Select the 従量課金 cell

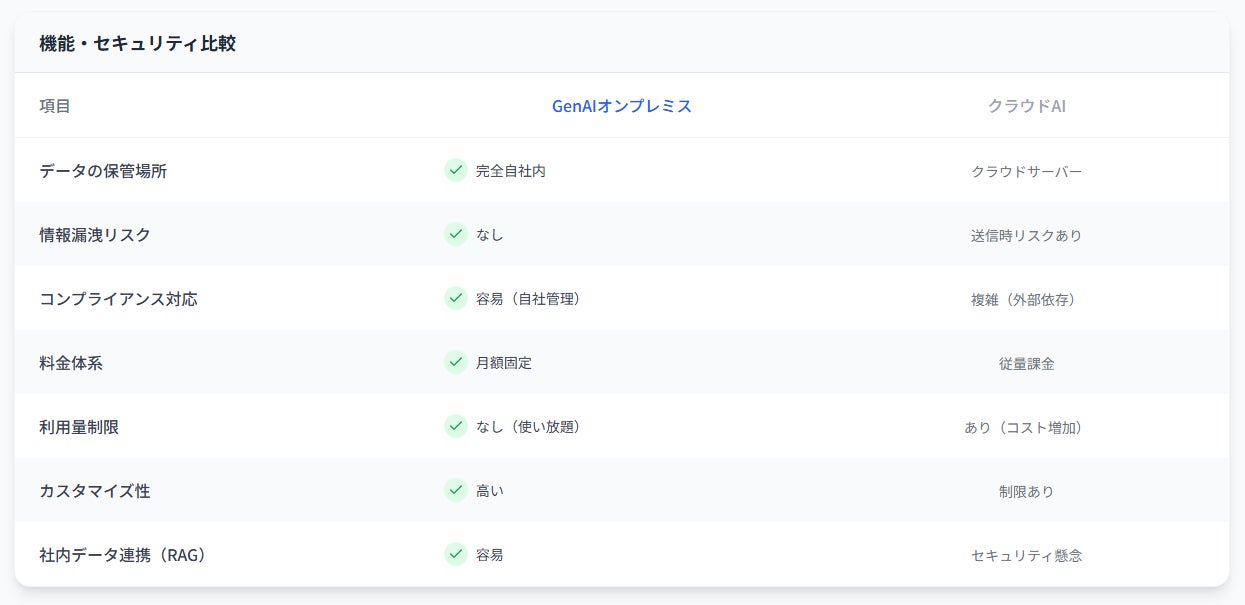click(1026, 364)
